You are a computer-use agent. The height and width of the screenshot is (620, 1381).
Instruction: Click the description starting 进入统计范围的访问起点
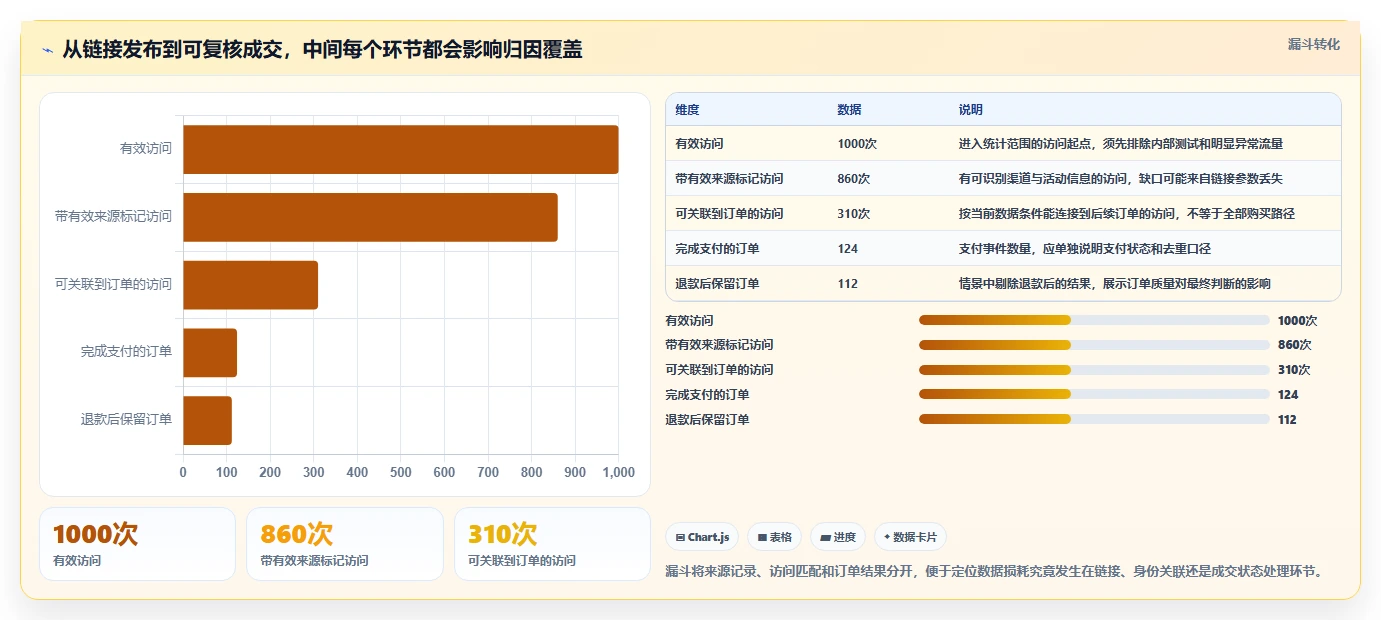click(1120, 144)
